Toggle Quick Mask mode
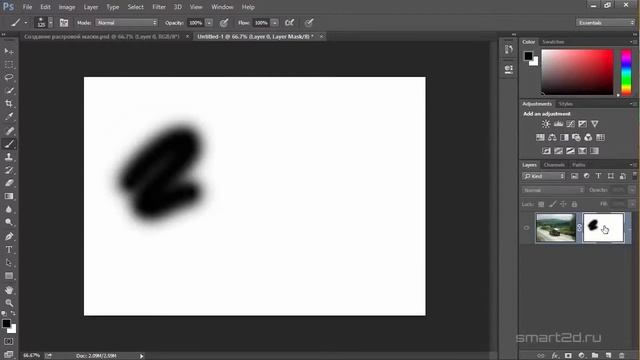 pos(9,341)
